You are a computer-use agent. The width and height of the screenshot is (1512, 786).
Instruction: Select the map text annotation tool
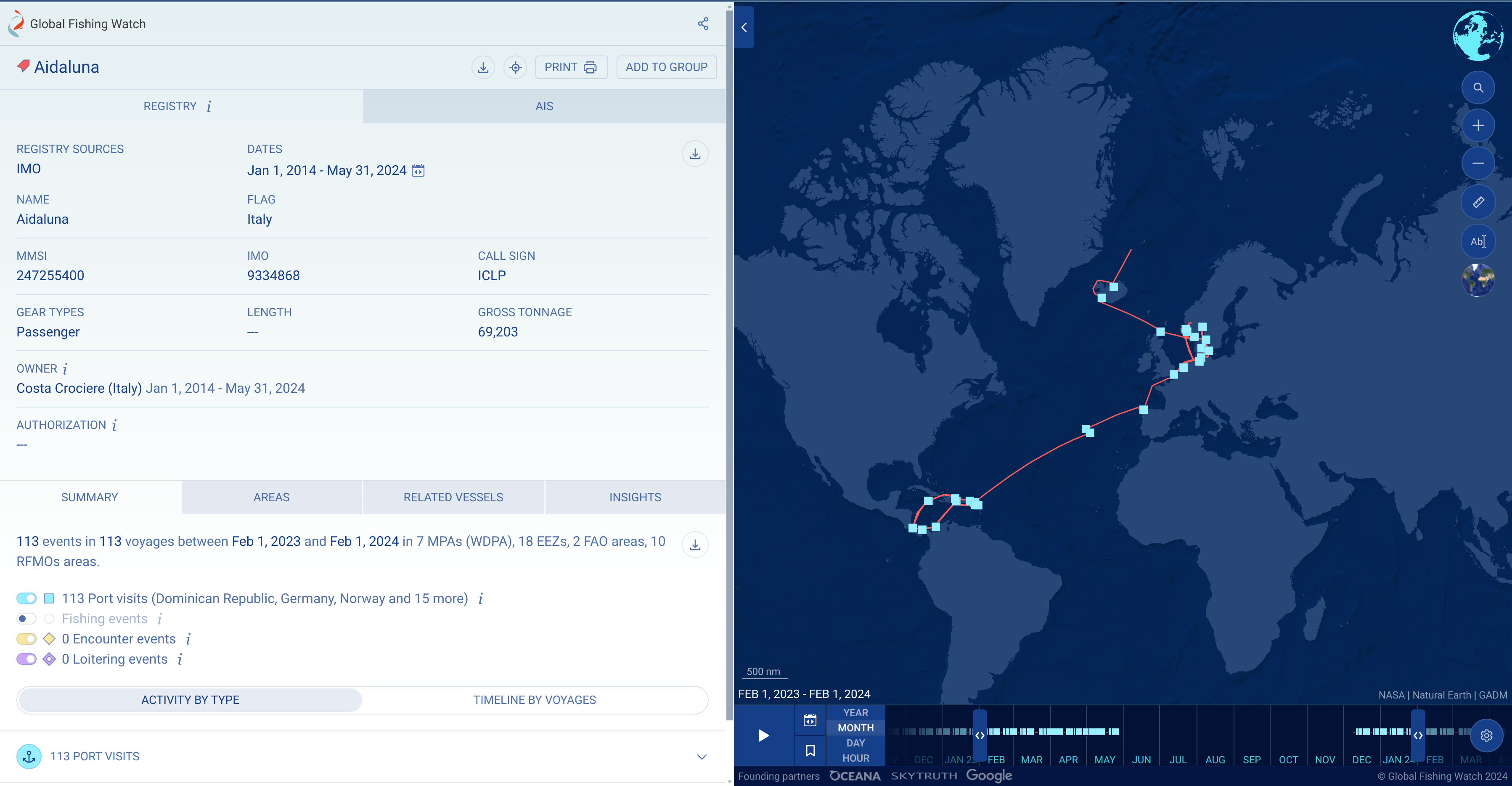click(x=1478, y=241)
